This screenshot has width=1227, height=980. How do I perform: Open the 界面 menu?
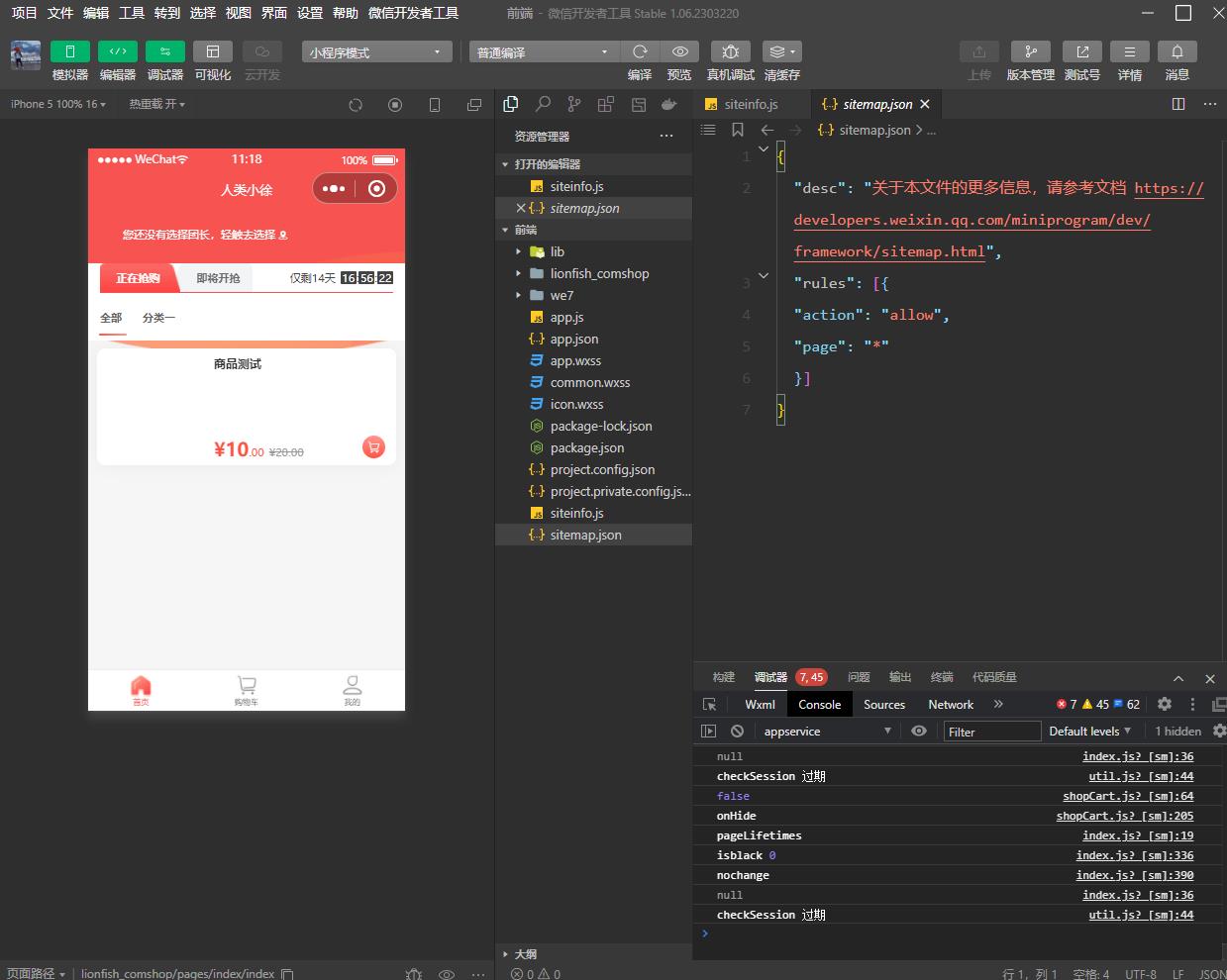click(x=274, y=13)
